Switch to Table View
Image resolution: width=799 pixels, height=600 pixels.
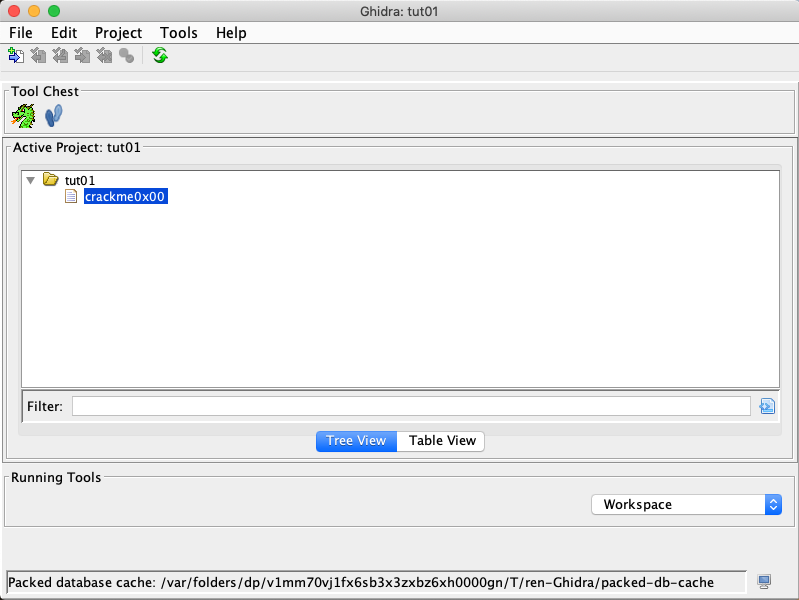442,441
